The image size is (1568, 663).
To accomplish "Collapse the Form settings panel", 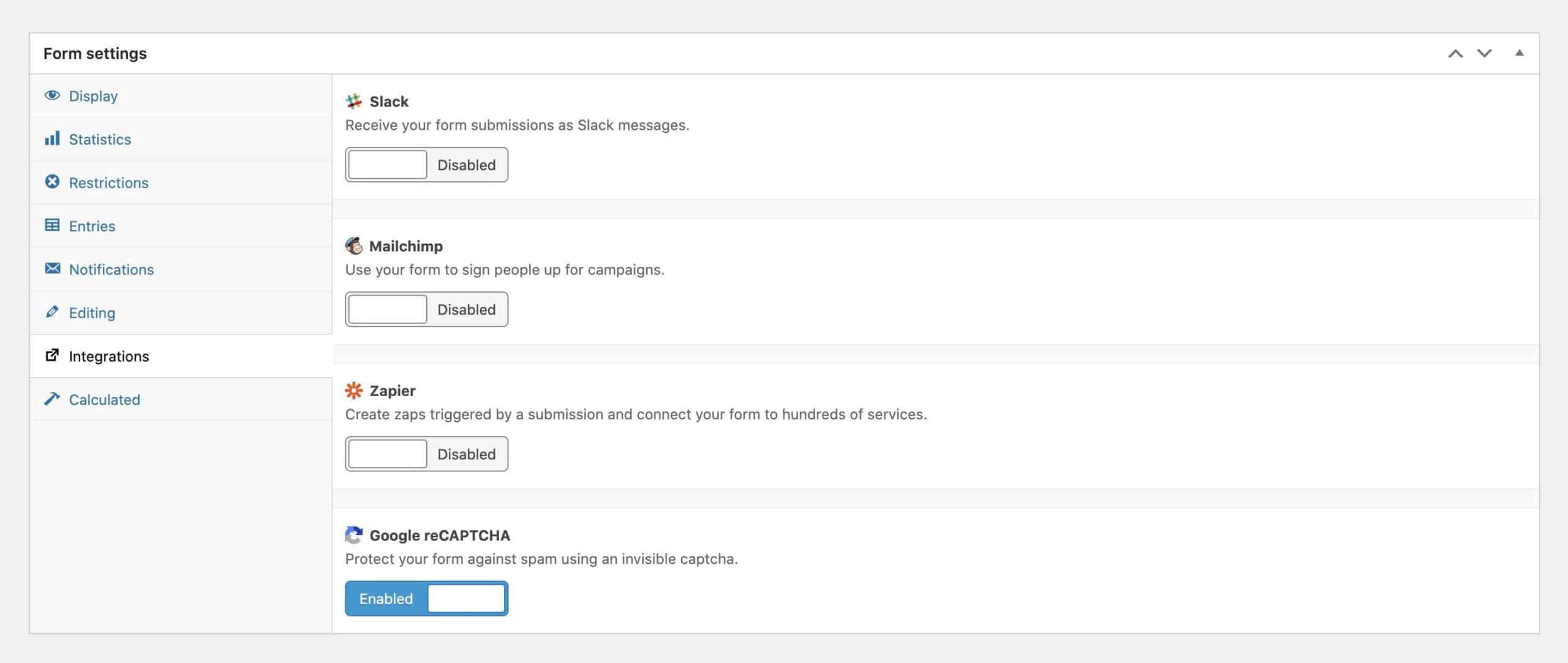I will tap(1519, 53).
